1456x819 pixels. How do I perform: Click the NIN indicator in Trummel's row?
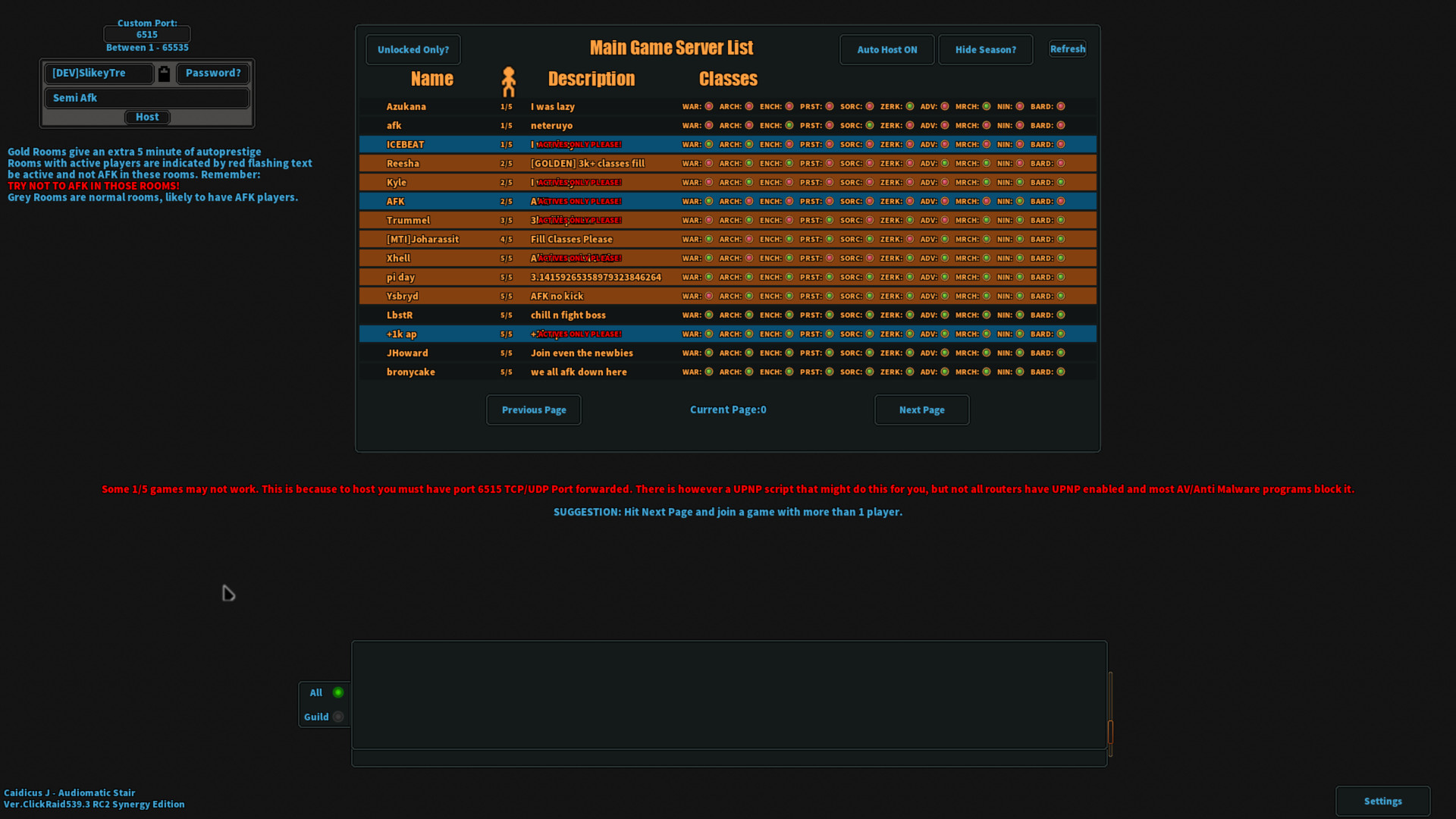coord(1021,220)
